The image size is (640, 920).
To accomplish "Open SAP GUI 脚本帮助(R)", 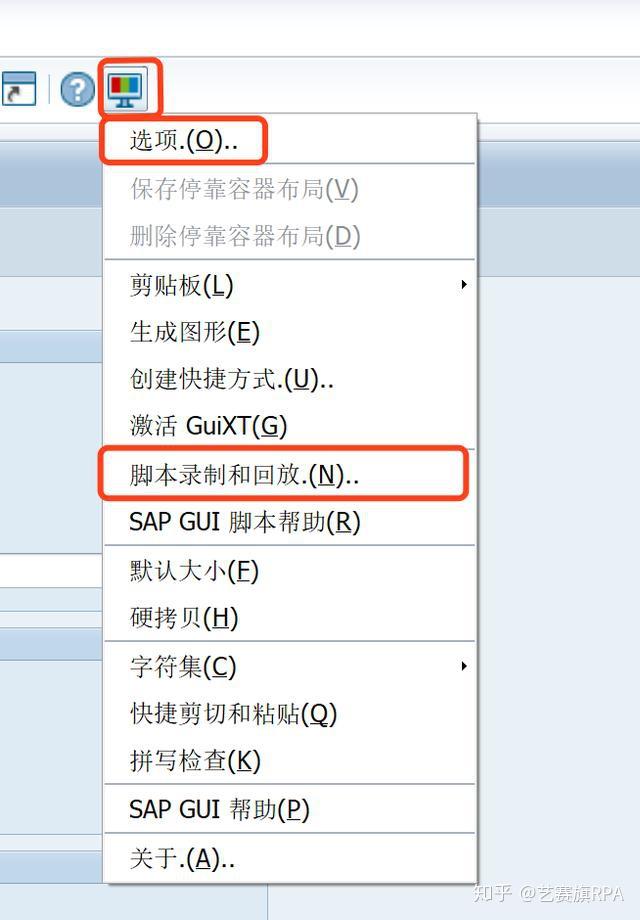I will tap(290, 522).
